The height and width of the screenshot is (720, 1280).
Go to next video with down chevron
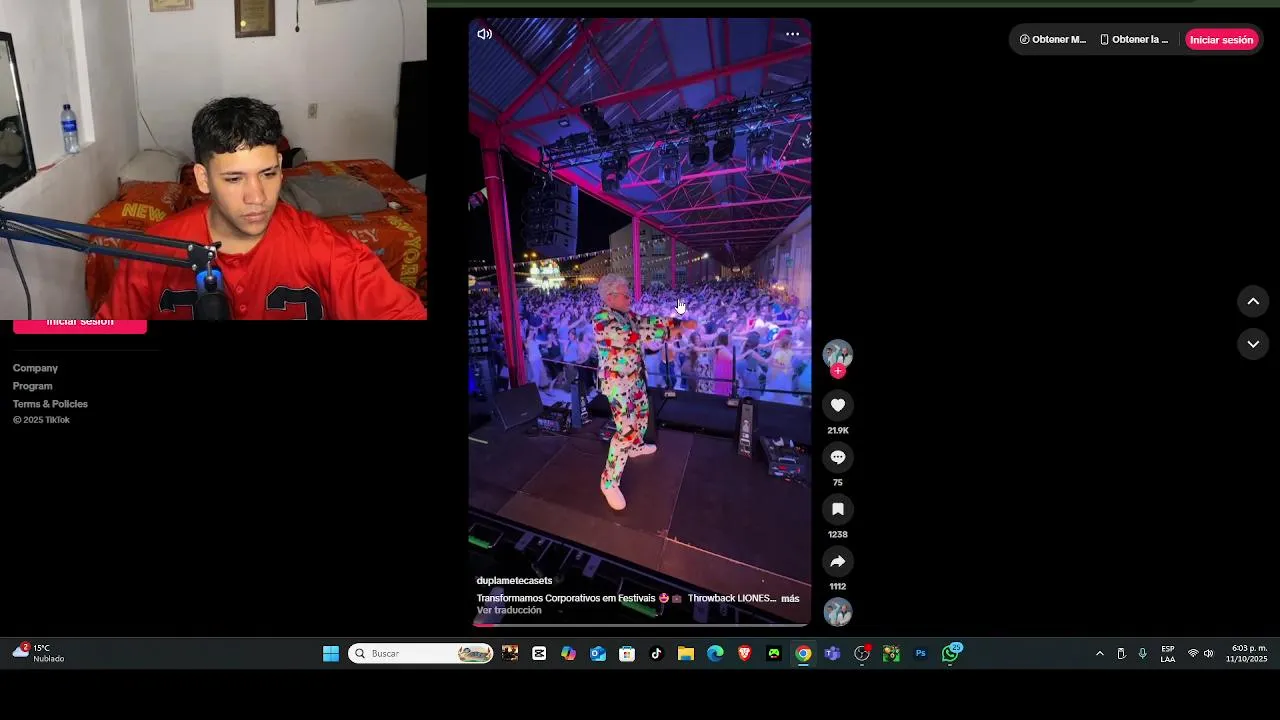tap(1253, 344)
